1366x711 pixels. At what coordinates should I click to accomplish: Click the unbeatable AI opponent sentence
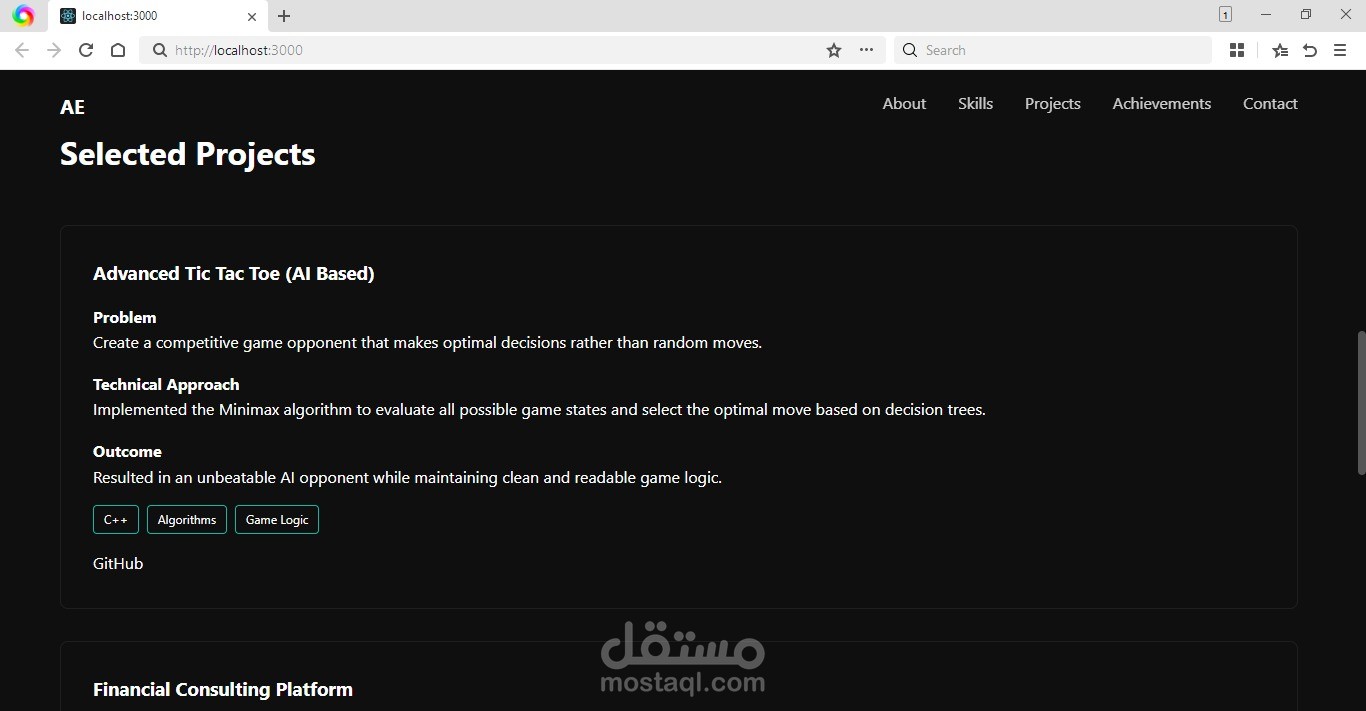[x=407, y=478]
